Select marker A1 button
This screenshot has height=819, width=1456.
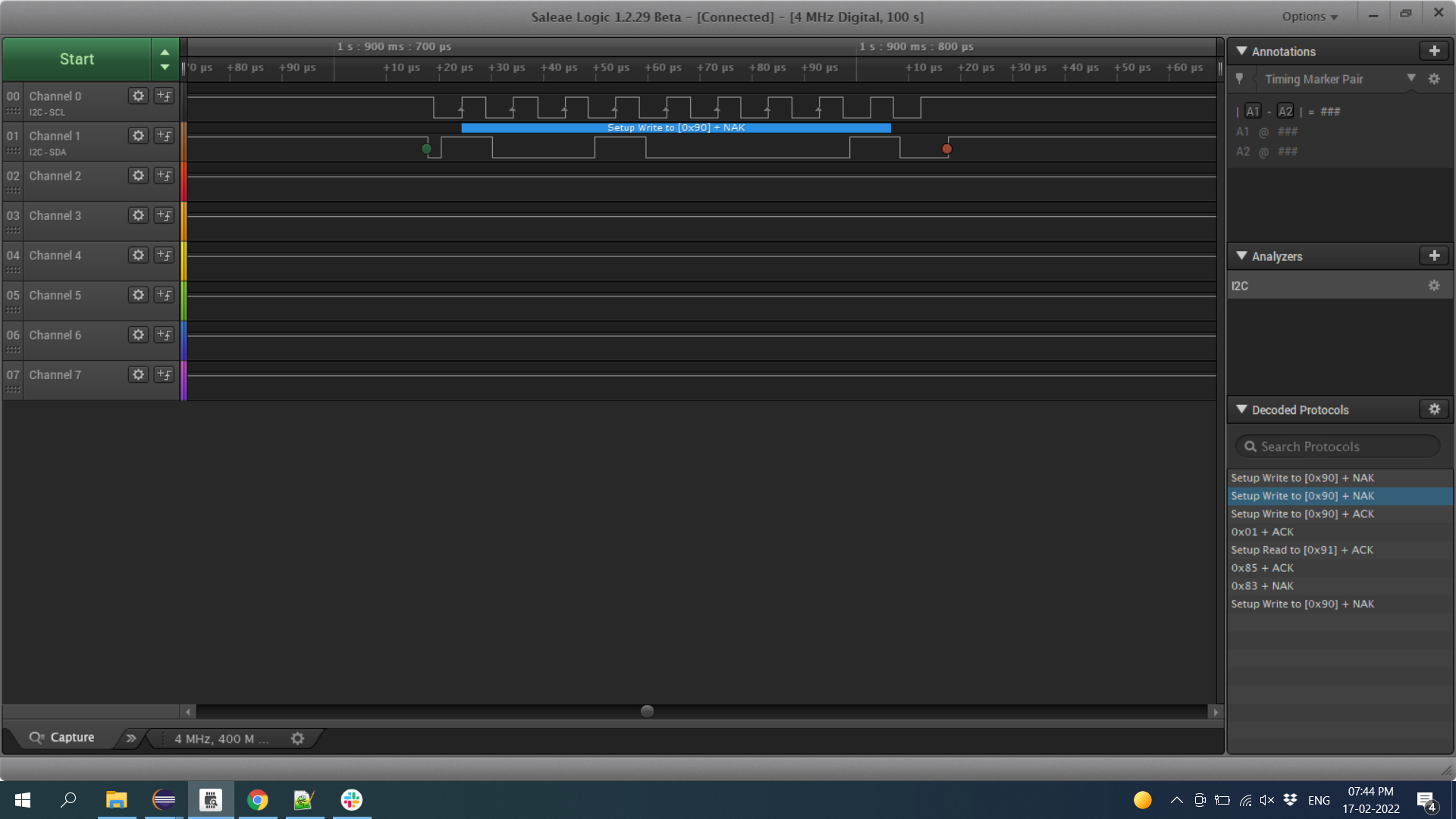pos(1253,111)
